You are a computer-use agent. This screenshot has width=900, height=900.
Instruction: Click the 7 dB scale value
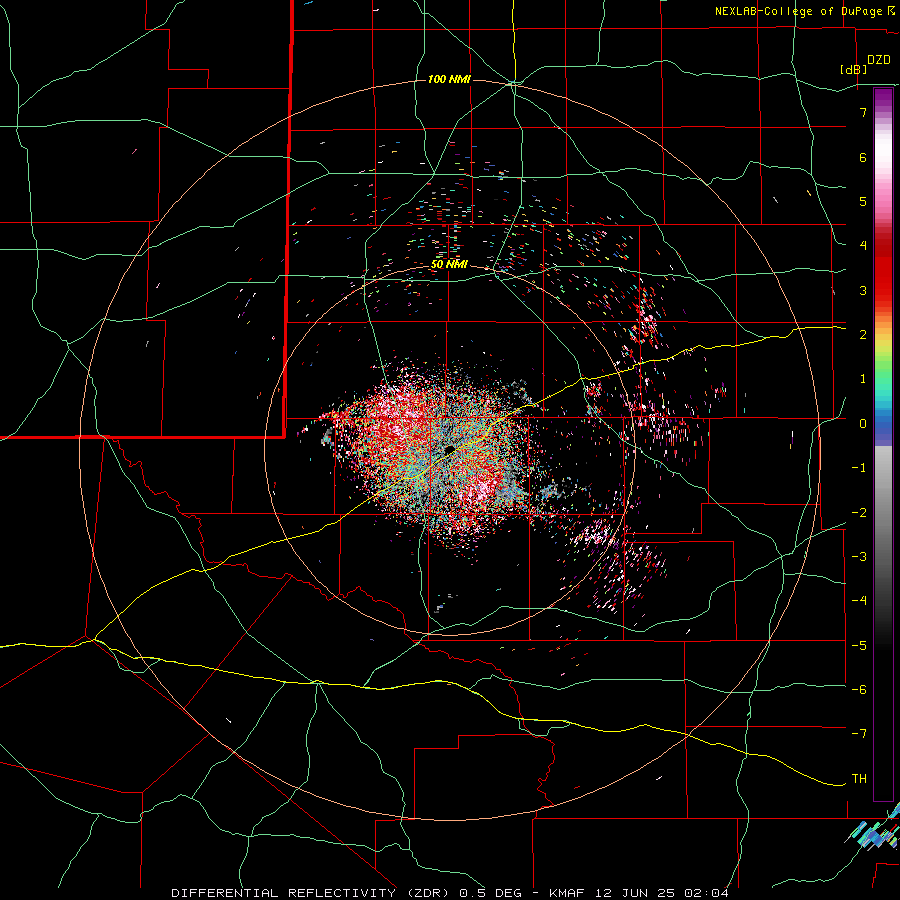863,112
